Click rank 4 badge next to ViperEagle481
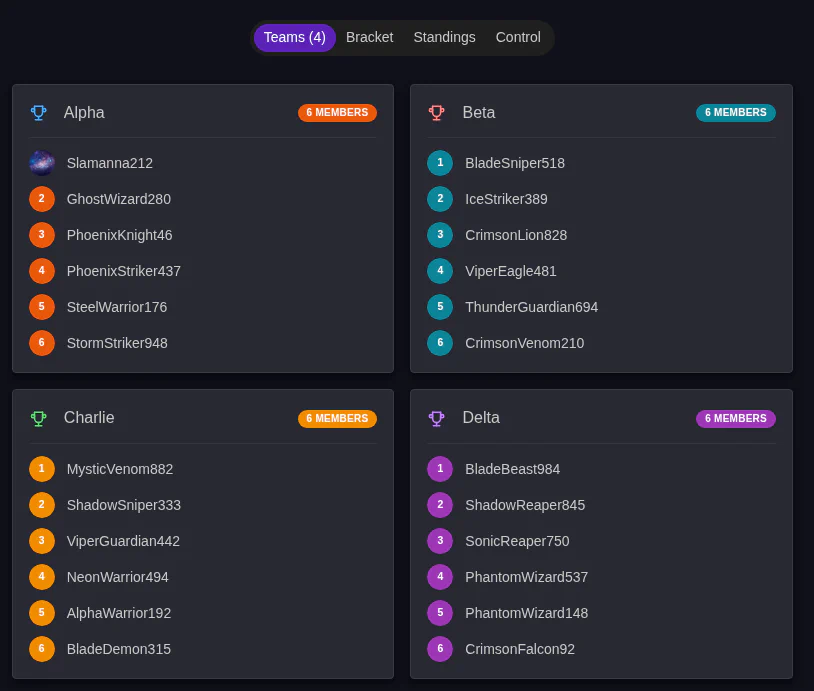814x691 pixels. [x=440, y=271]
